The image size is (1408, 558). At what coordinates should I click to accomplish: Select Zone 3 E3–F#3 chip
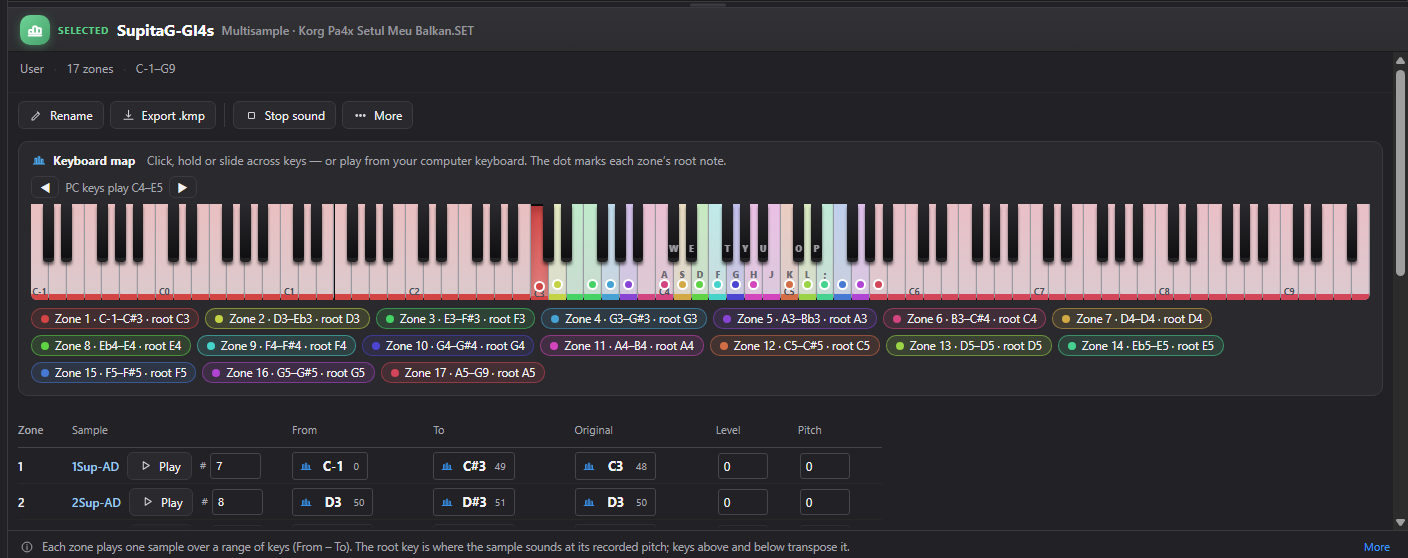(455, 319)
